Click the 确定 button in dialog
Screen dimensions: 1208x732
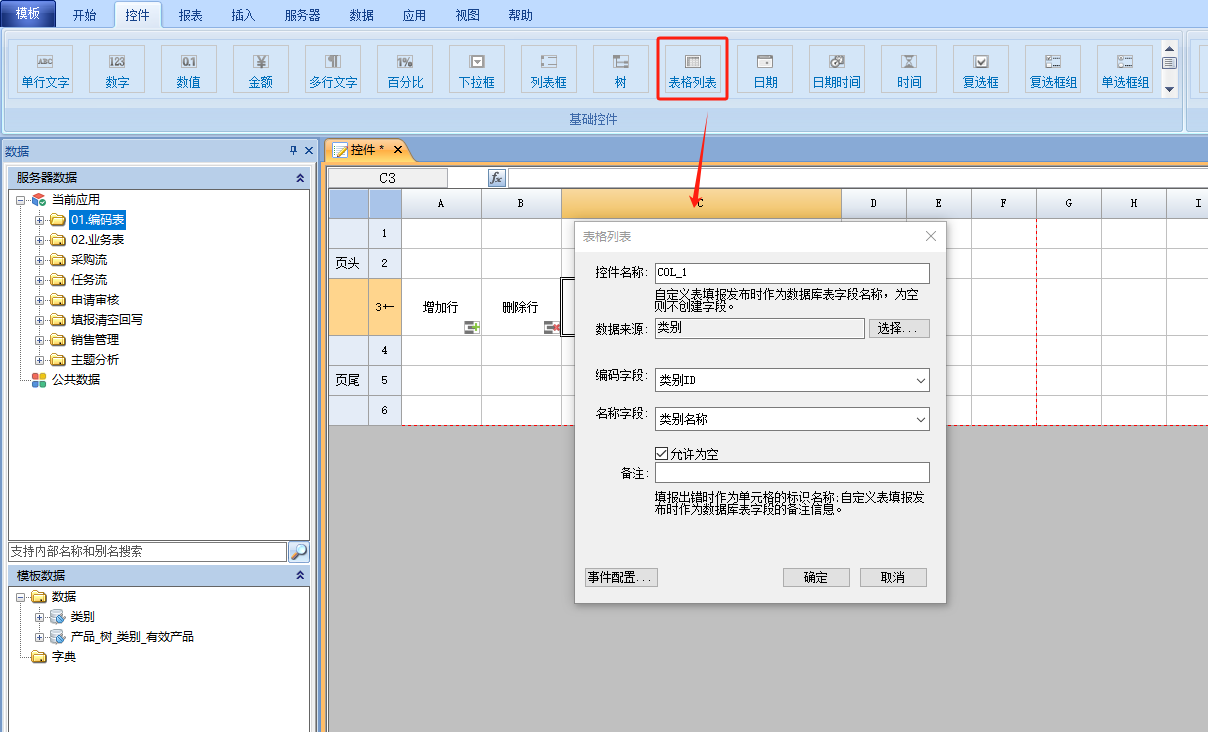tap(816, 578)
